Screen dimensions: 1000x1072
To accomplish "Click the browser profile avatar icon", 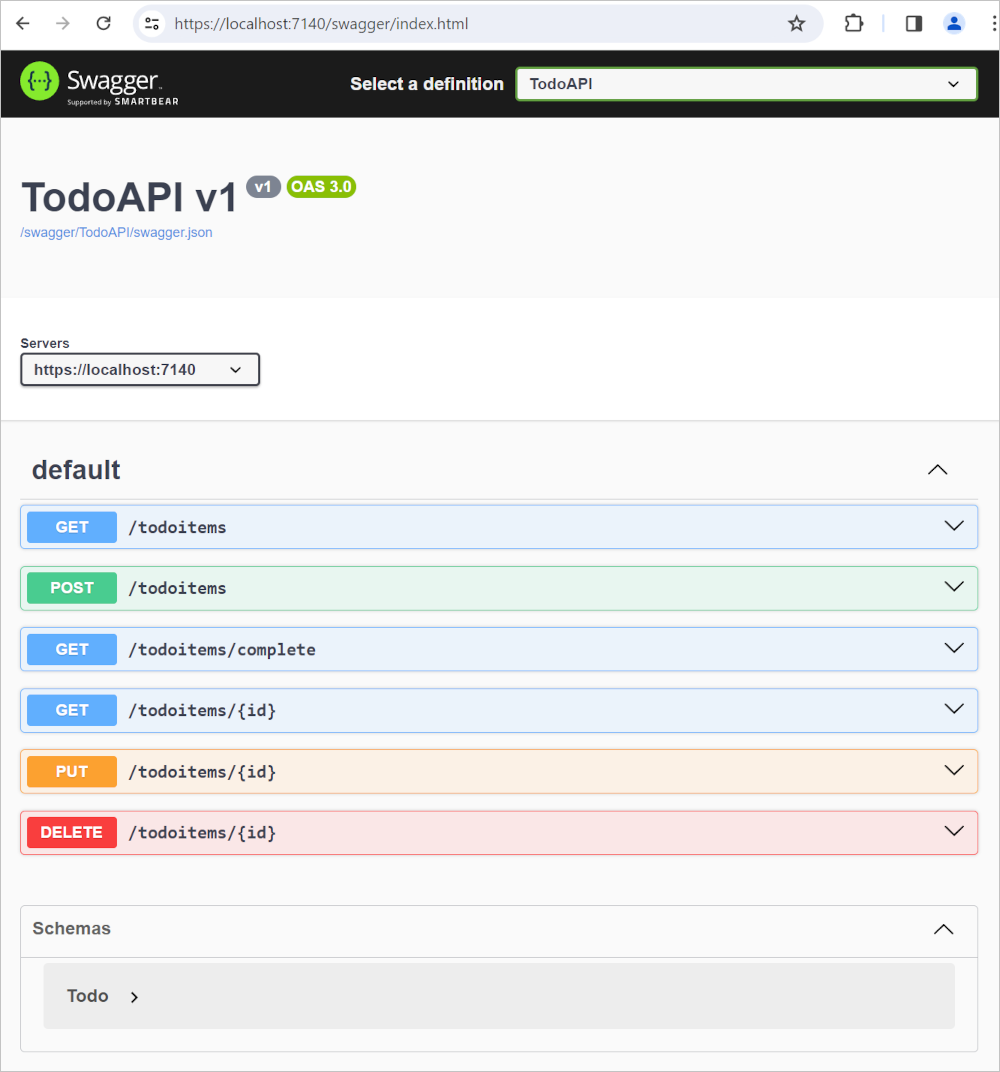I will click(953, 23).
